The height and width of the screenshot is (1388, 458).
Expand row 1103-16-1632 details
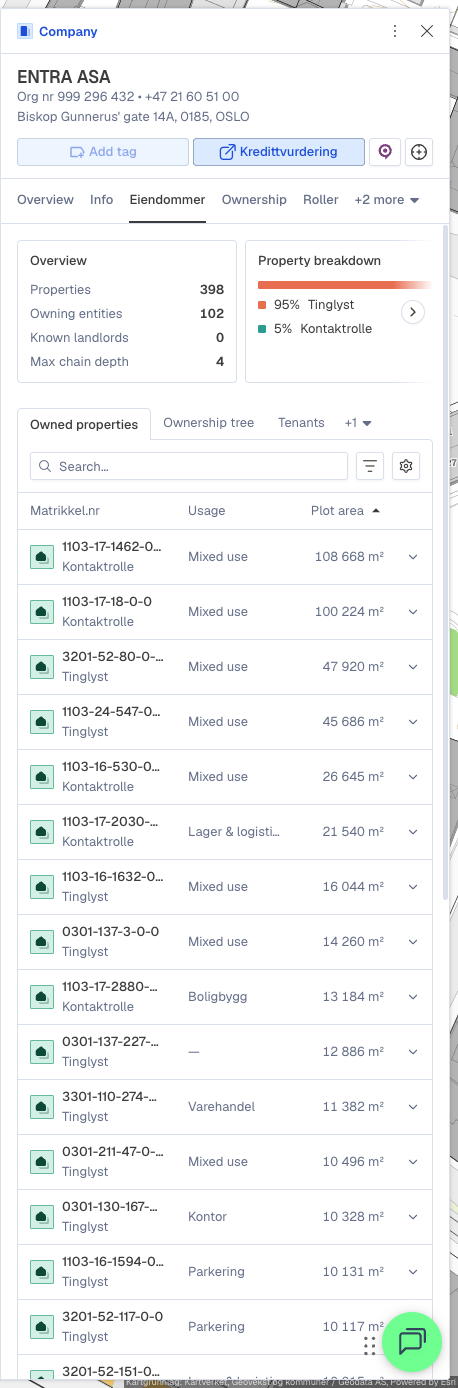(x=413, y=887)
